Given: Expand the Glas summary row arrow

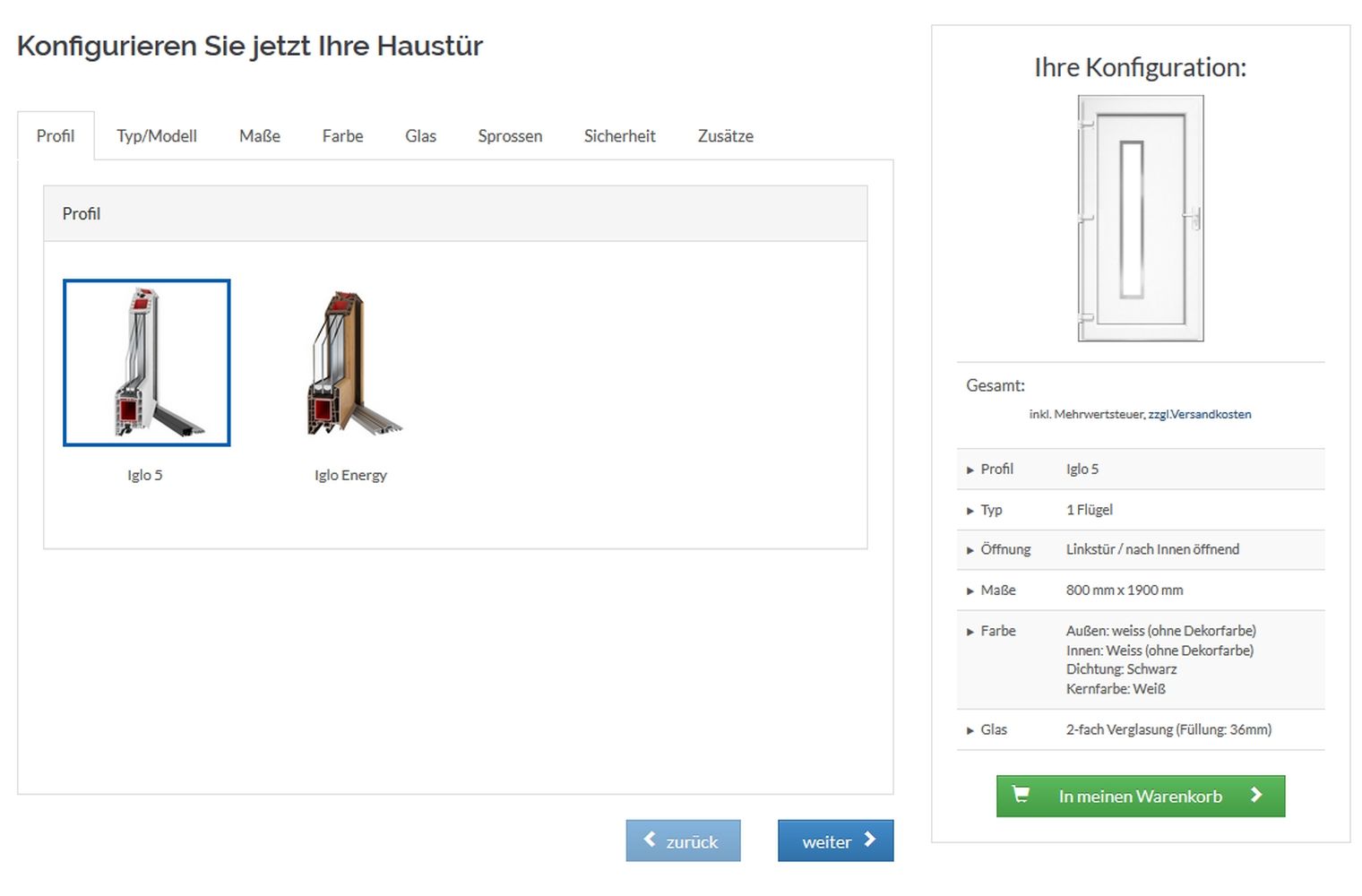Looking at the screenshot, I should coord(970,730).
